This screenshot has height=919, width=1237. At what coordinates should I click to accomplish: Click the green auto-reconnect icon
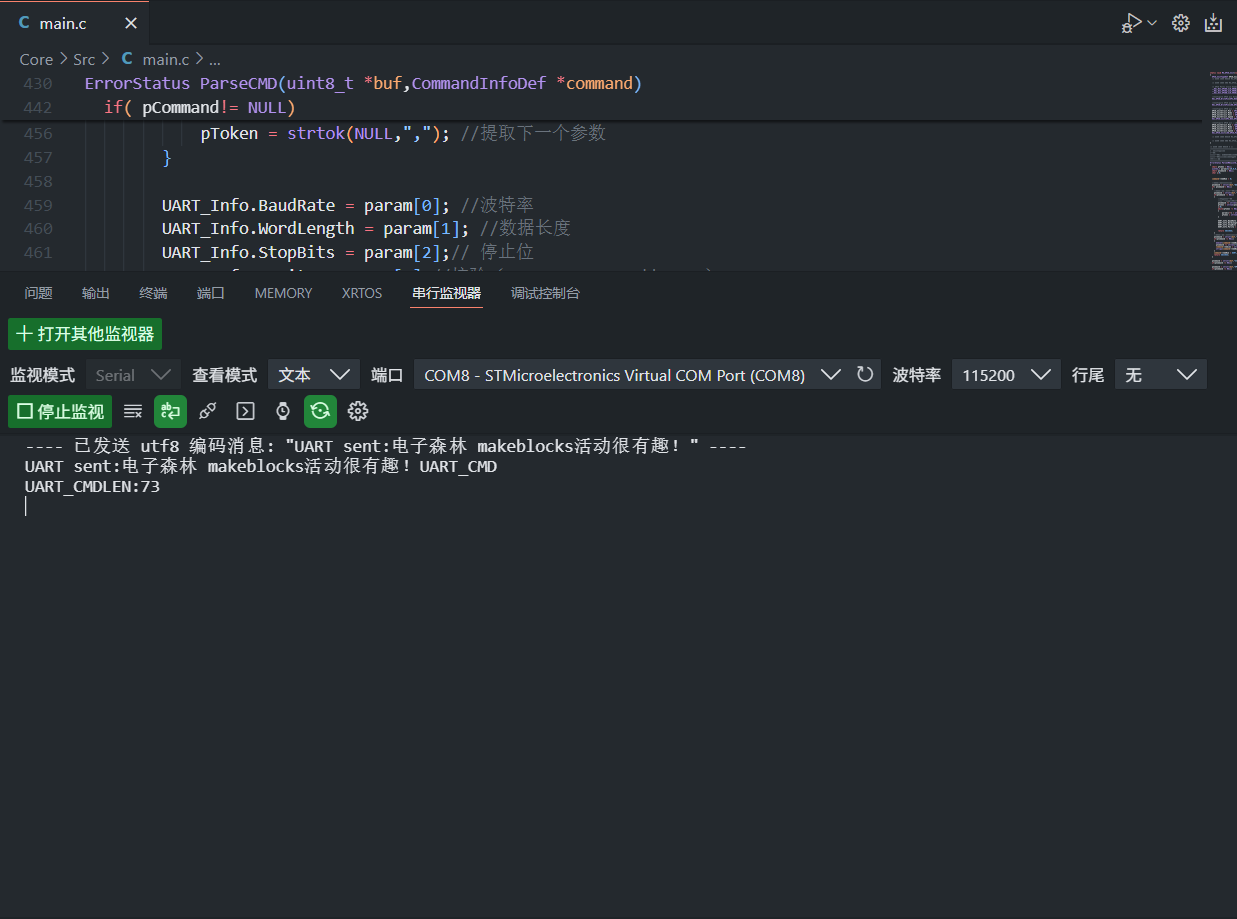point(320,411)
